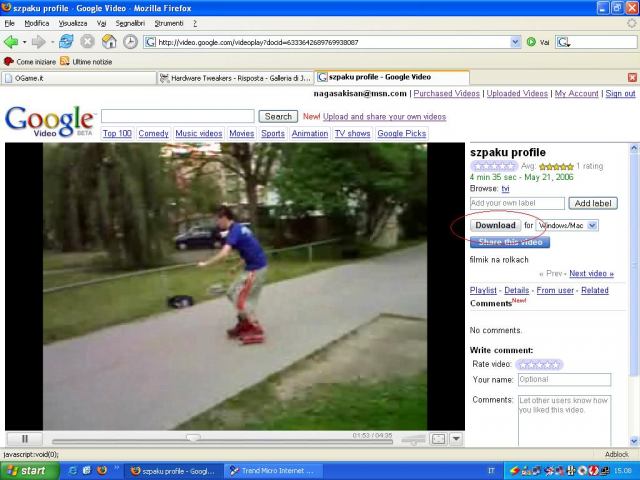
Task: Open the video player options arrow
Action: 456,439
